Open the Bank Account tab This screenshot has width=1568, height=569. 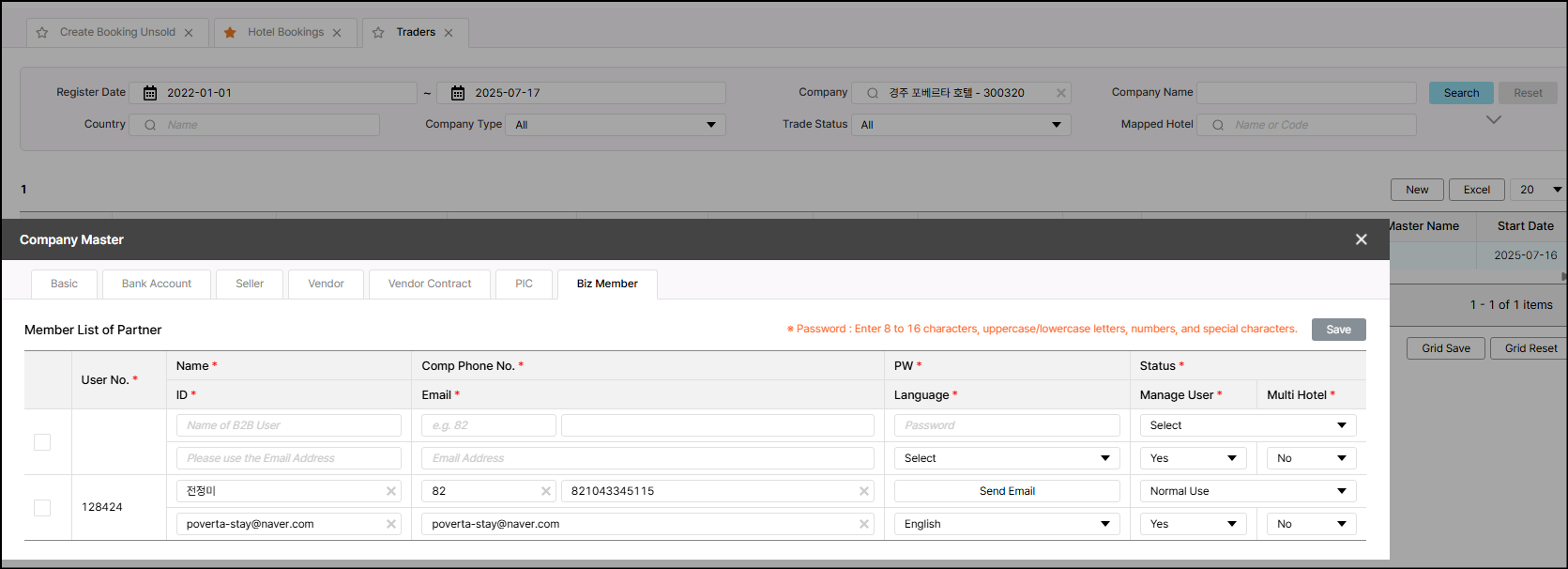157,284
